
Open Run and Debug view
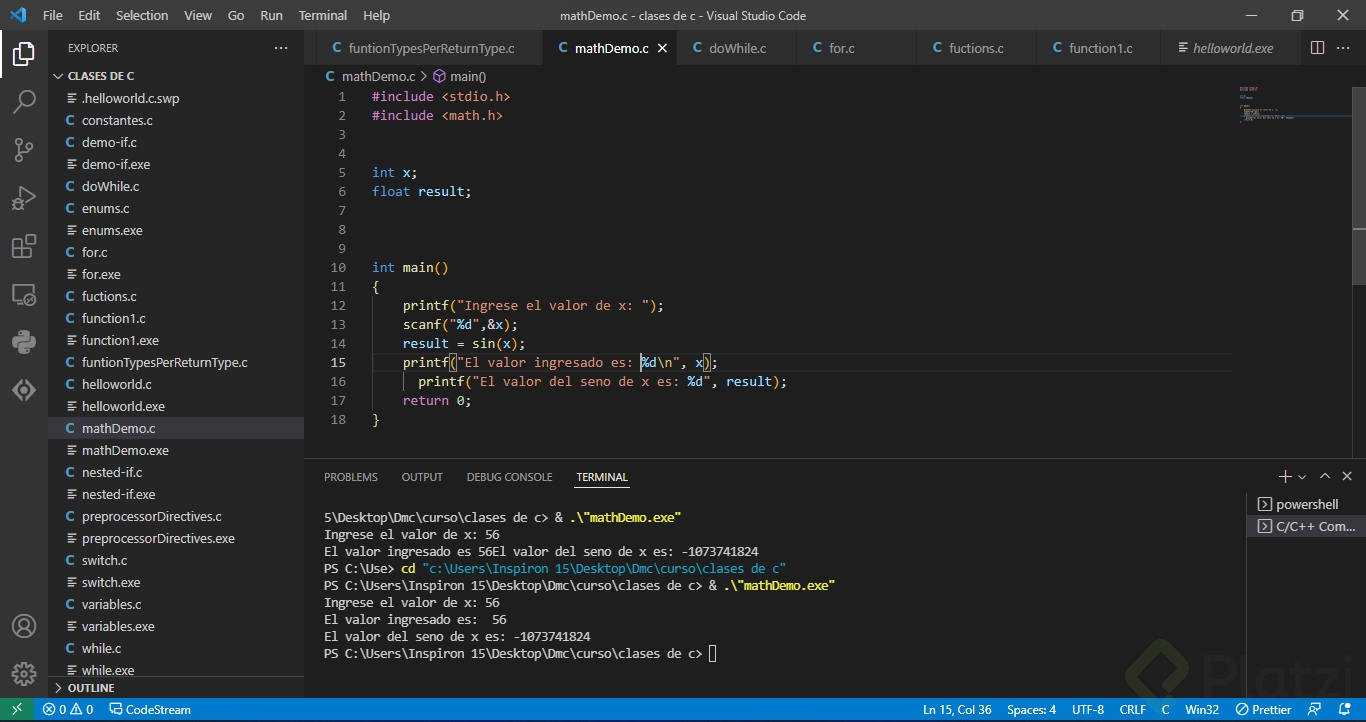(24, 198)
